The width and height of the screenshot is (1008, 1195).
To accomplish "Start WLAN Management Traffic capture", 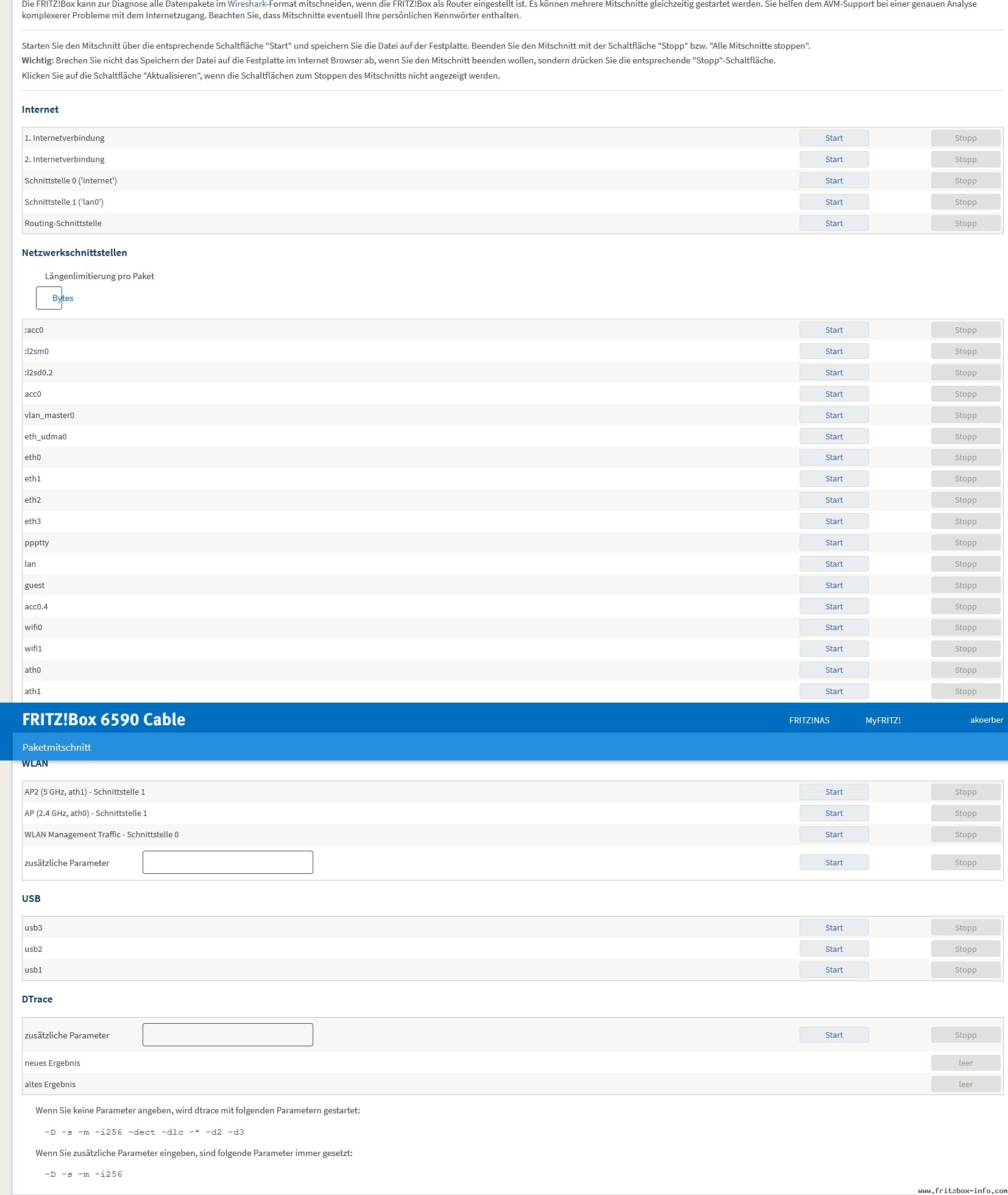I will point(834,835).
